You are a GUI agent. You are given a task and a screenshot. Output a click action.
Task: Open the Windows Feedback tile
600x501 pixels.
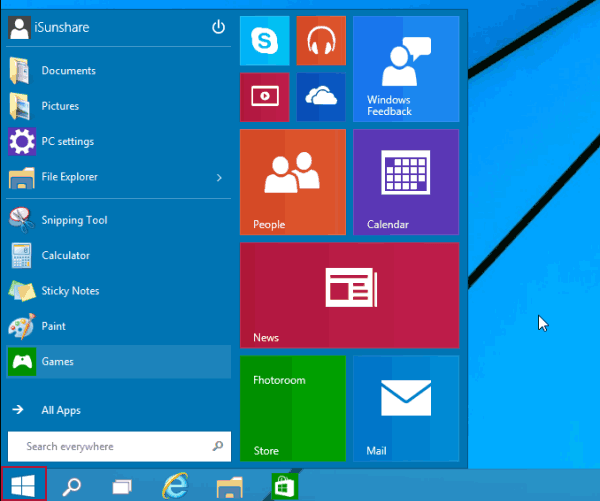click(406, 69)
